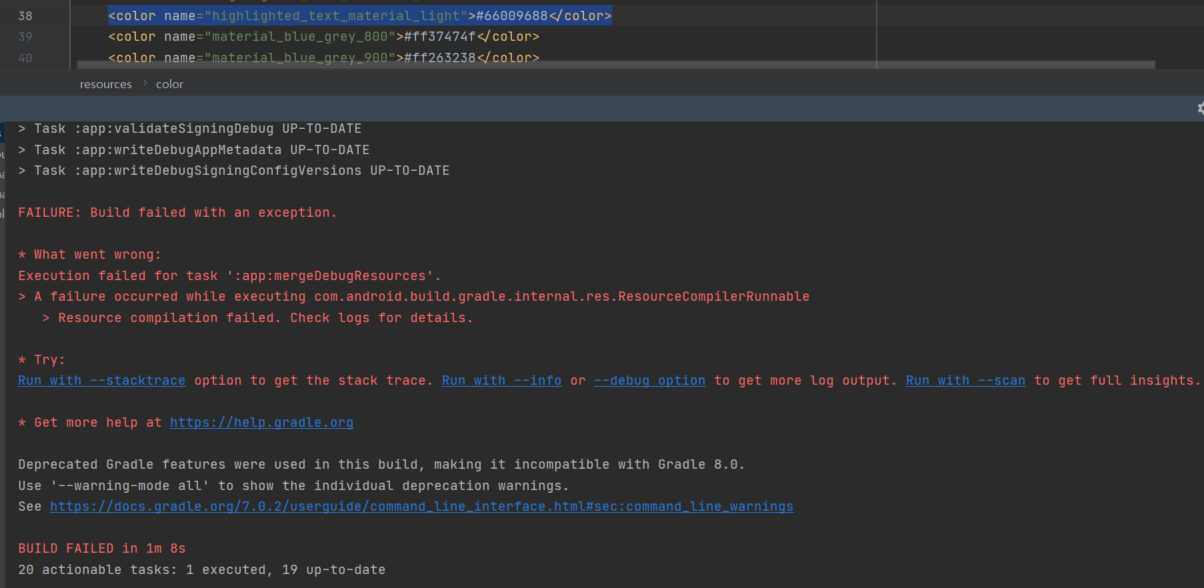Open the '--debug option' link
The height and width of the screenshot is (588, 1204).
click(649, 381)
